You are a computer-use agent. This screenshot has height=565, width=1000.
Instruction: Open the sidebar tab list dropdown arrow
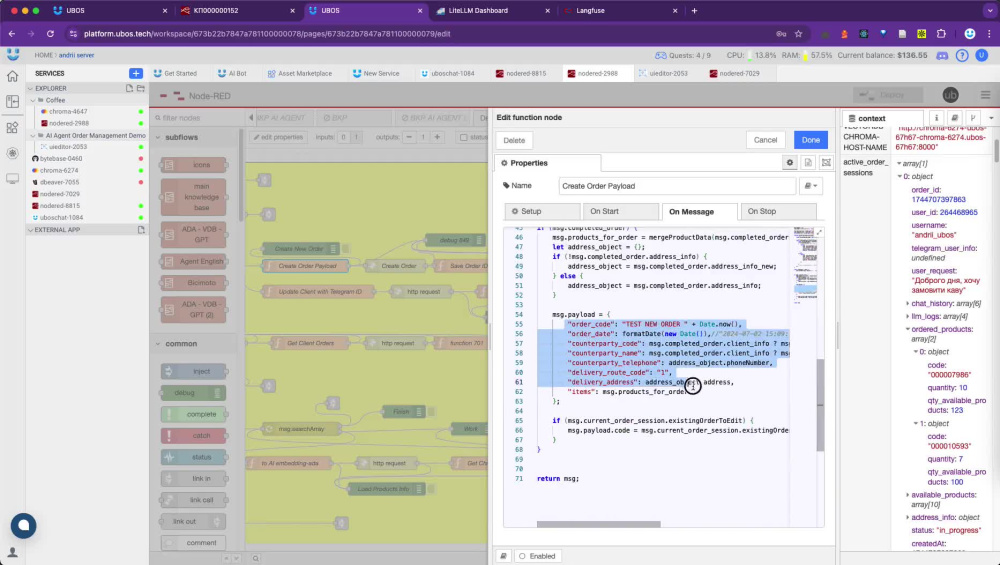coord(990,118)
